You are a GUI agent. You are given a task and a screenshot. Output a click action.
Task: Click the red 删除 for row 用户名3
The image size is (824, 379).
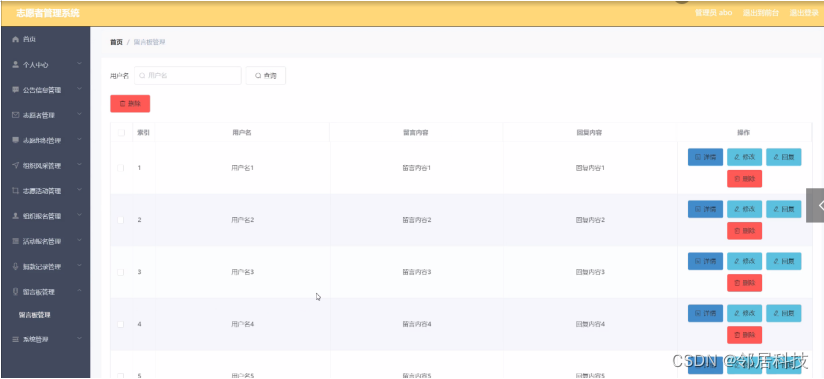tap(744, 283)
